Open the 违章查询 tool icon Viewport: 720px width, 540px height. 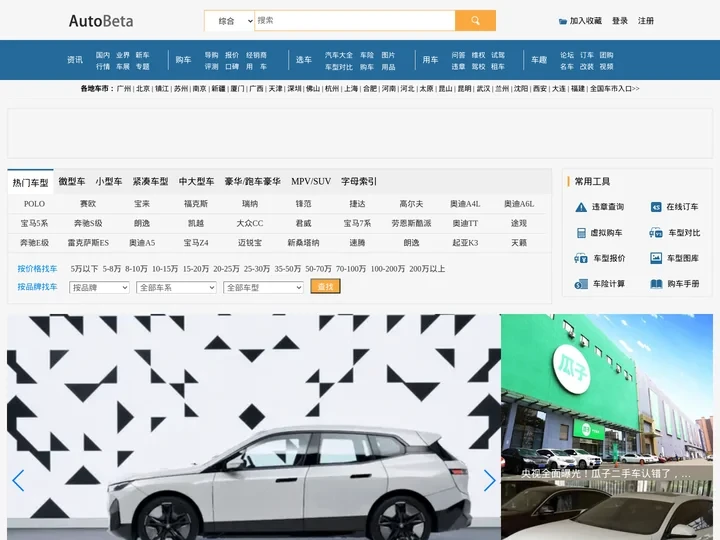[x=581, y=207]
